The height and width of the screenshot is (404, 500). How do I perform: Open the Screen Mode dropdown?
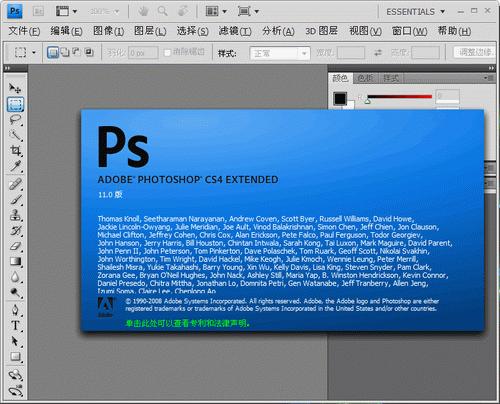coord(248,11)
